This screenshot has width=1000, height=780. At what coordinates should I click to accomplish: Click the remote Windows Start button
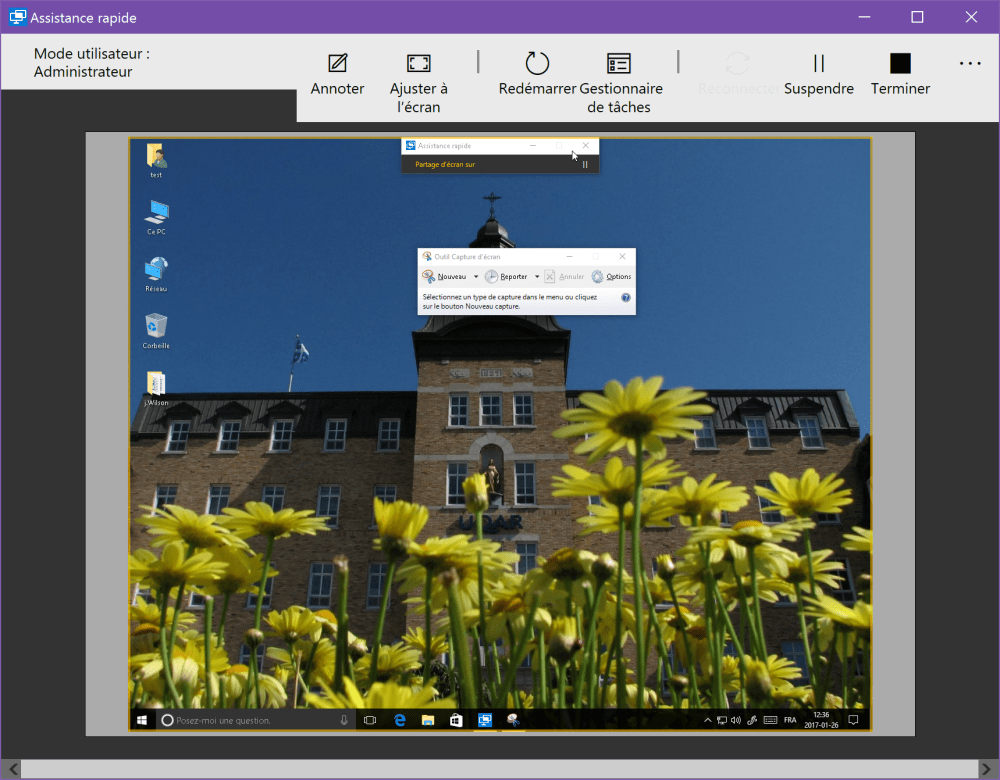click(x=142, y=720)
